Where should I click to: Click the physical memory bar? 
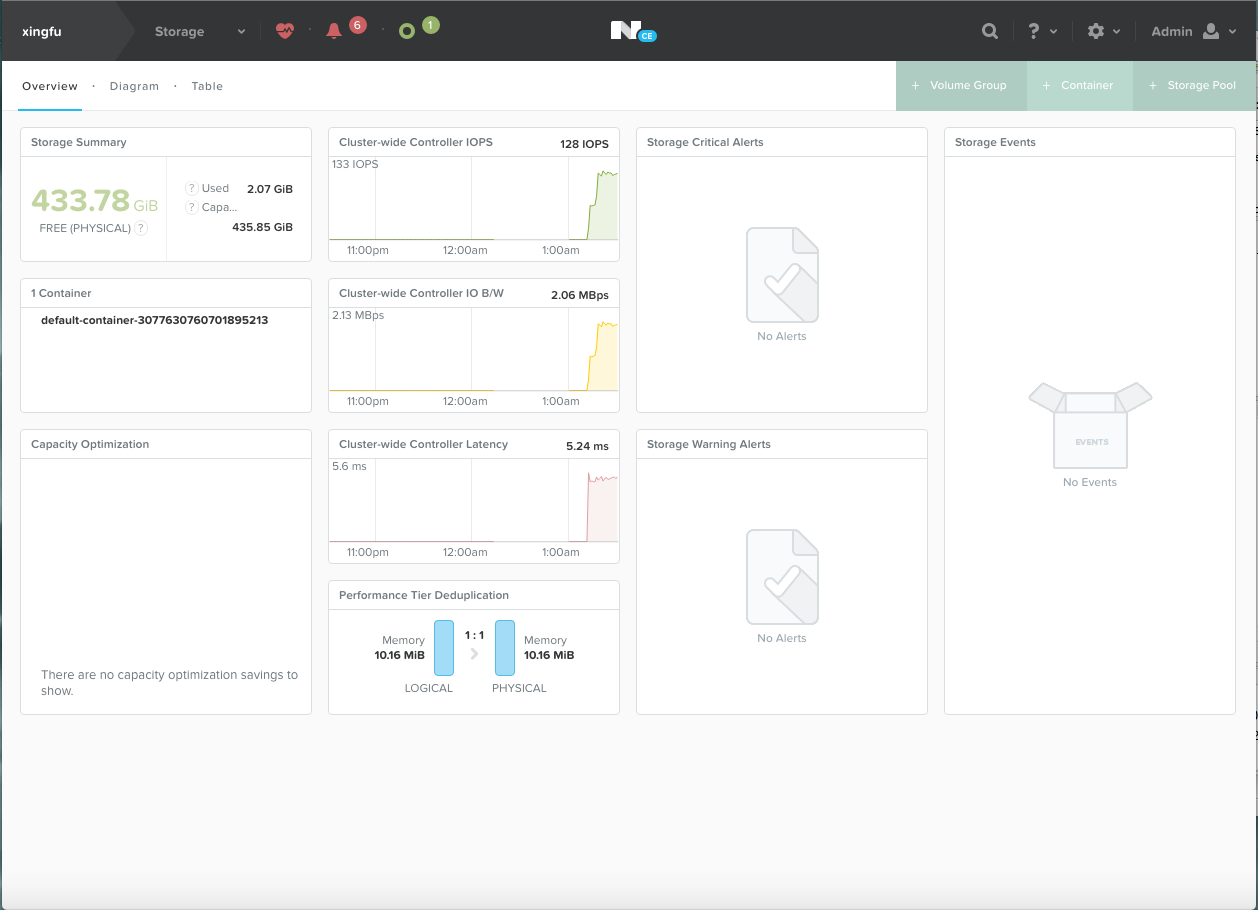click(x=505, y=647)
